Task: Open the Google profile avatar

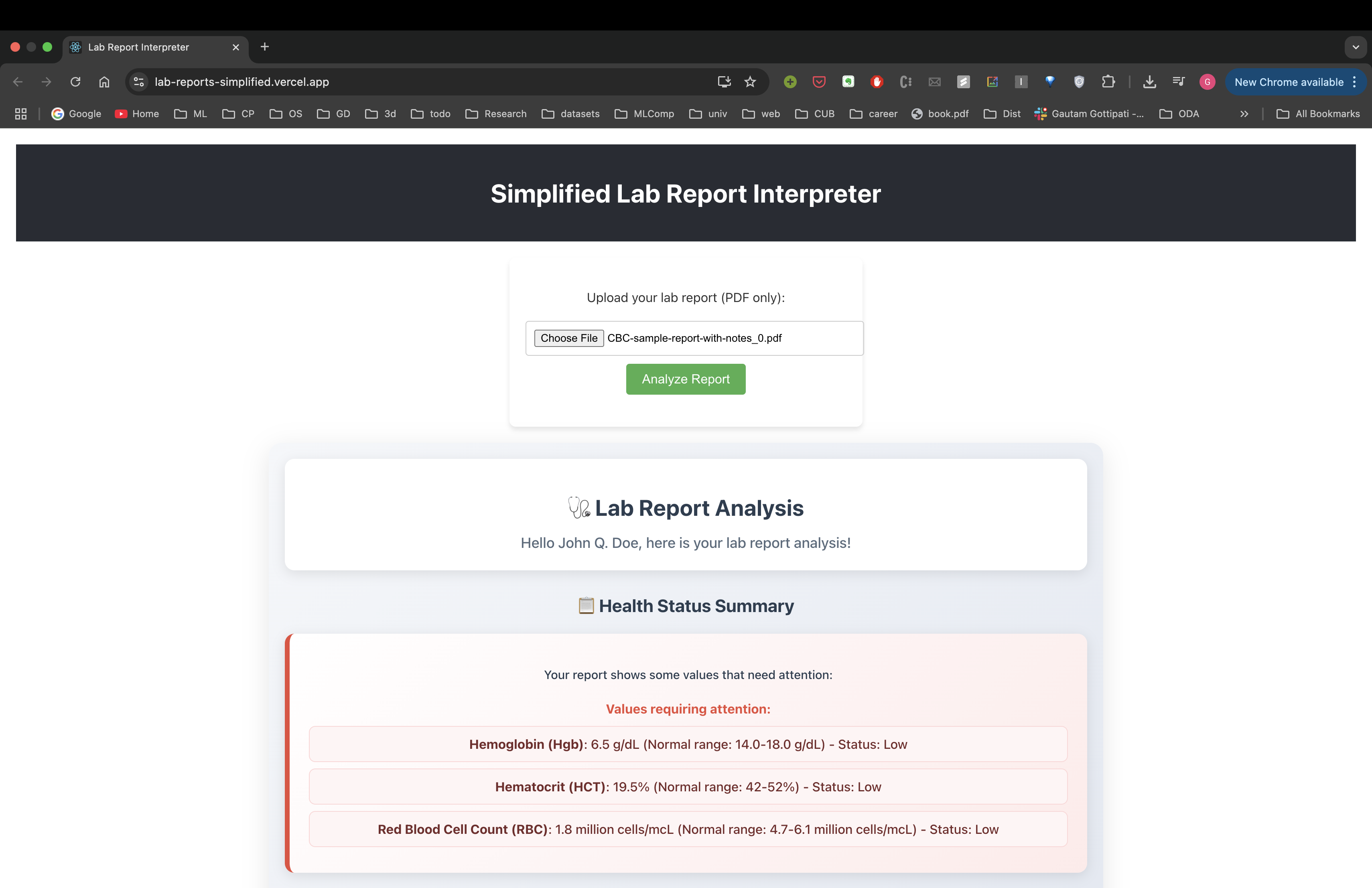Action: coord(1207,82)
